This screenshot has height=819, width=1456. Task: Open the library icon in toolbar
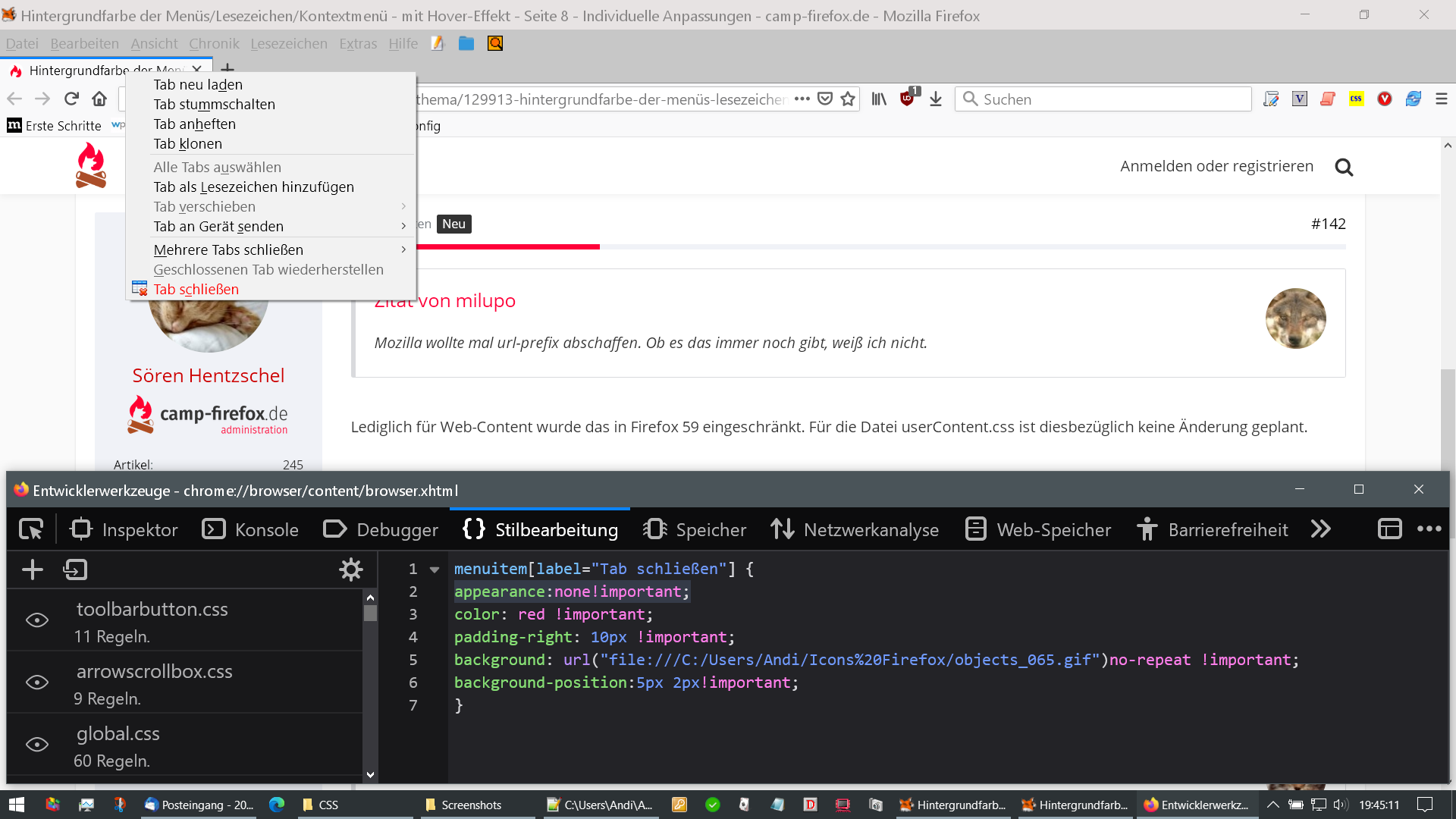click(x=879, y=99)
